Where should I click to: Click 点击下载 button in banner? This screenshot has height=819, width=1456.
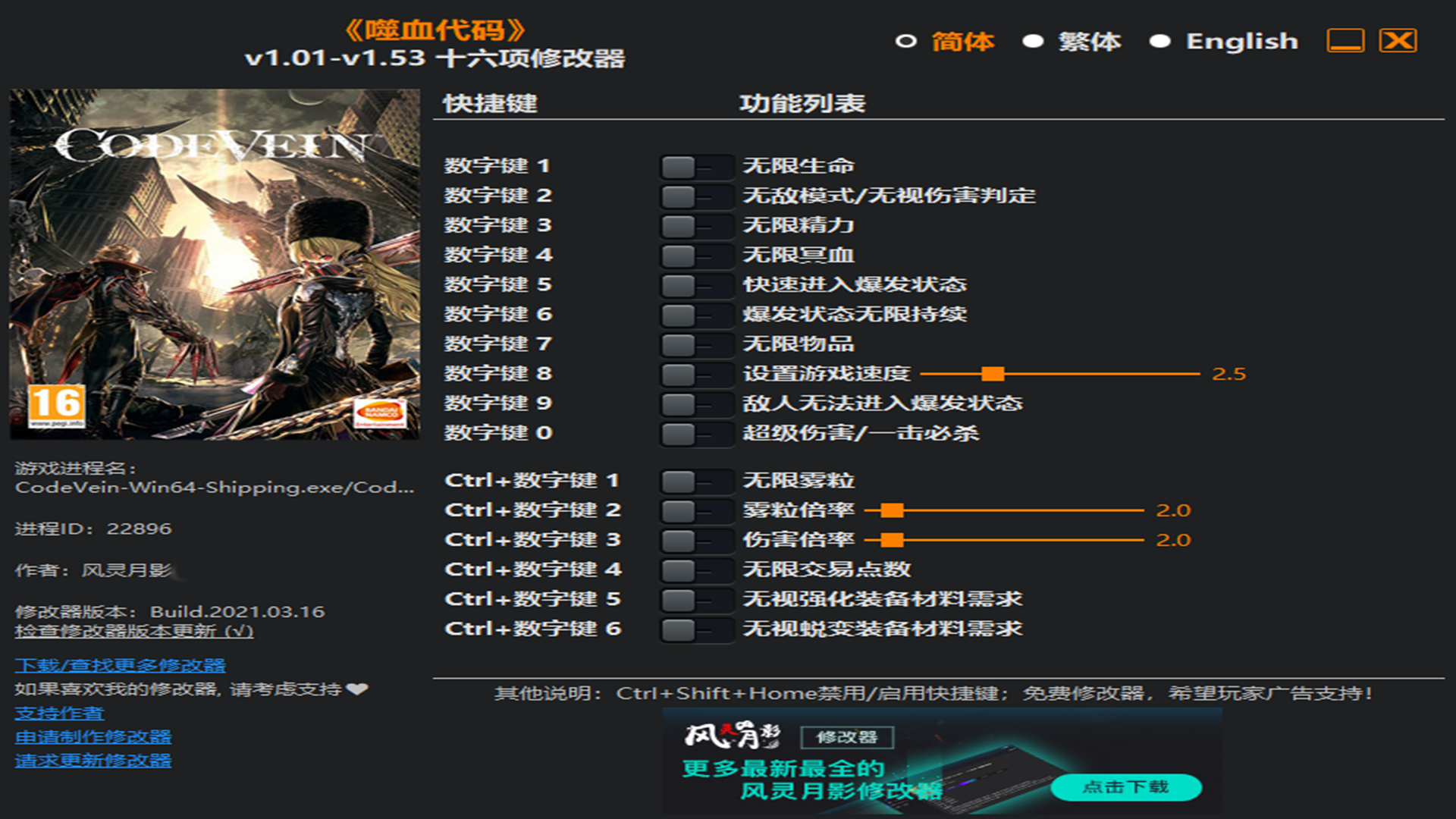pyautogui.click(x=1125, y=787)
